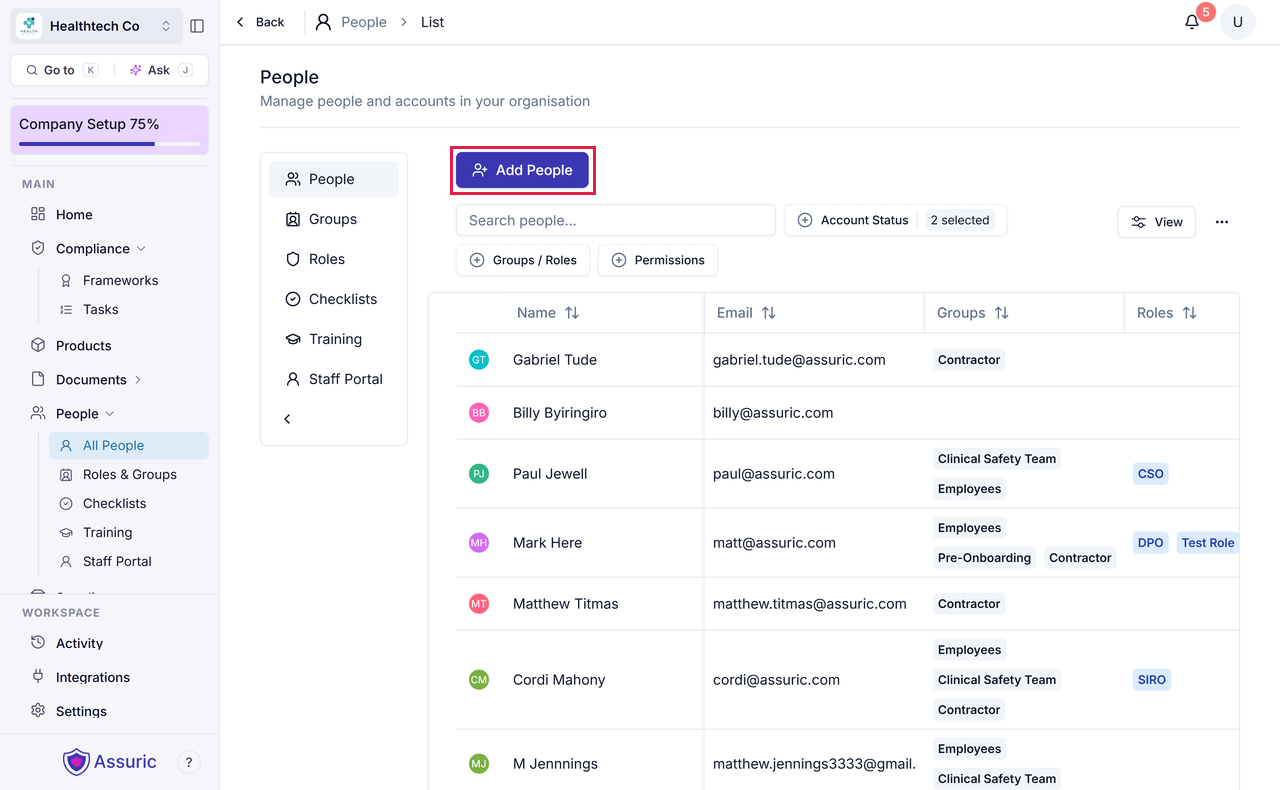Collapse the inner People panel arrow

287,419
